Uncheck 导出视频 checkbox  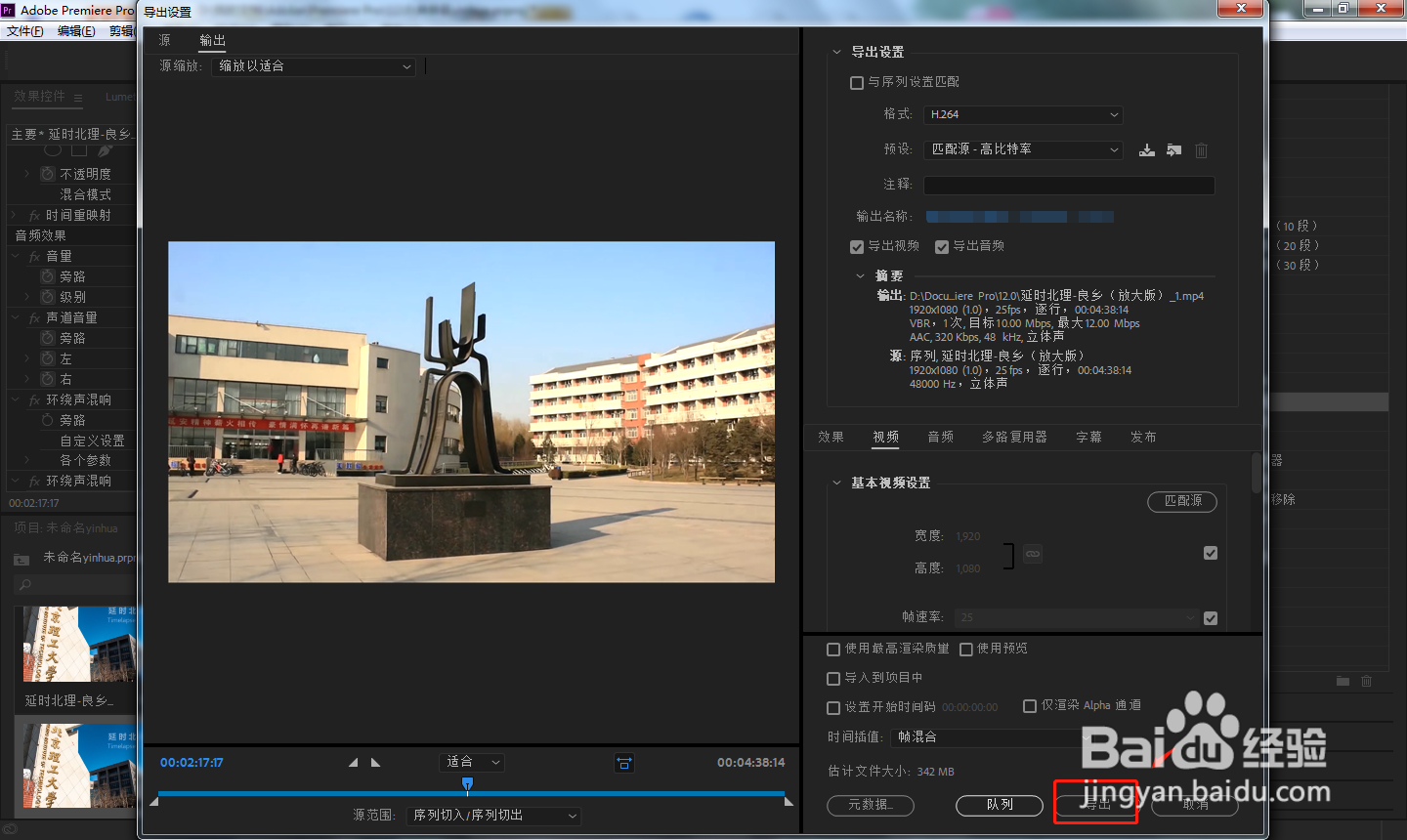point(857,247)
